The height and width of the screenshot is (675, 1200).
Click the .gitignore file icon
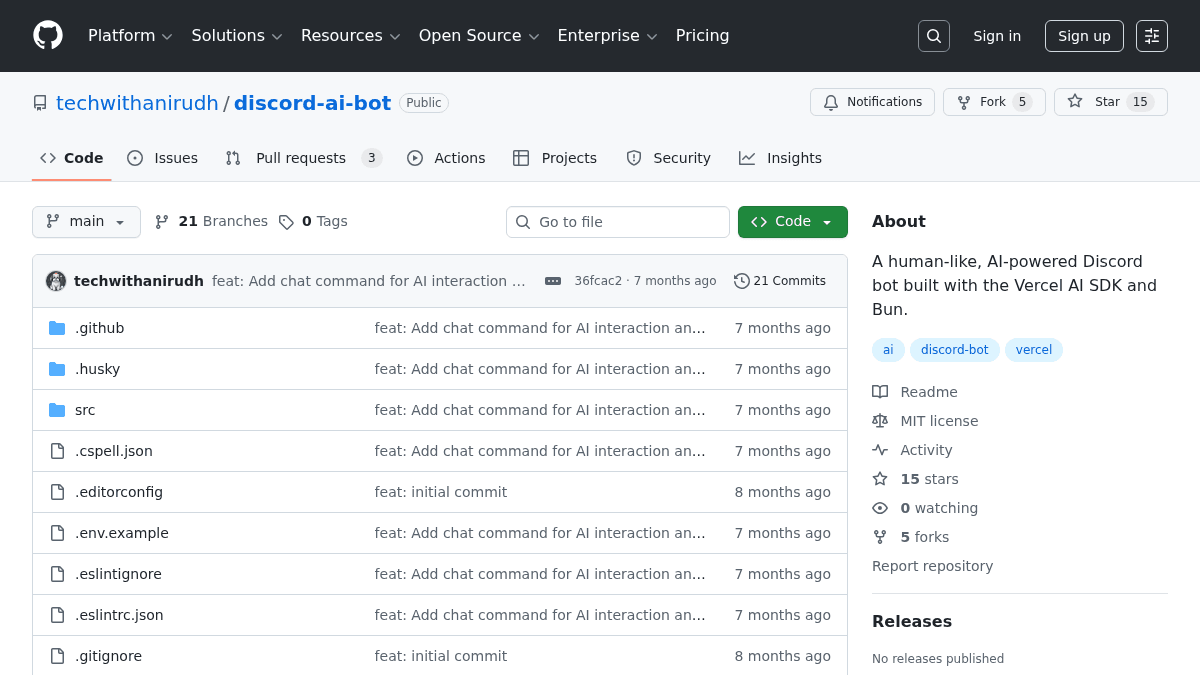(x=57, y=656)
